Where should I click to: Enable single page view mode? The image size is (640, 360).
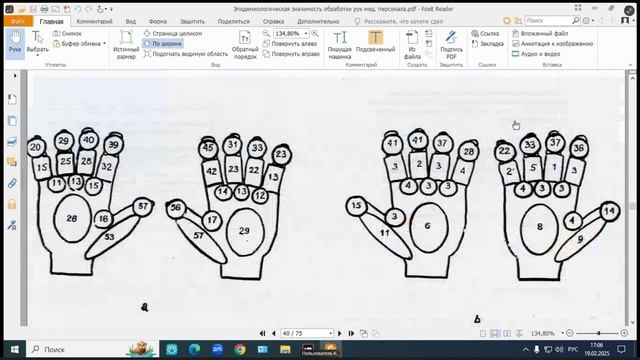pos(483,333)
